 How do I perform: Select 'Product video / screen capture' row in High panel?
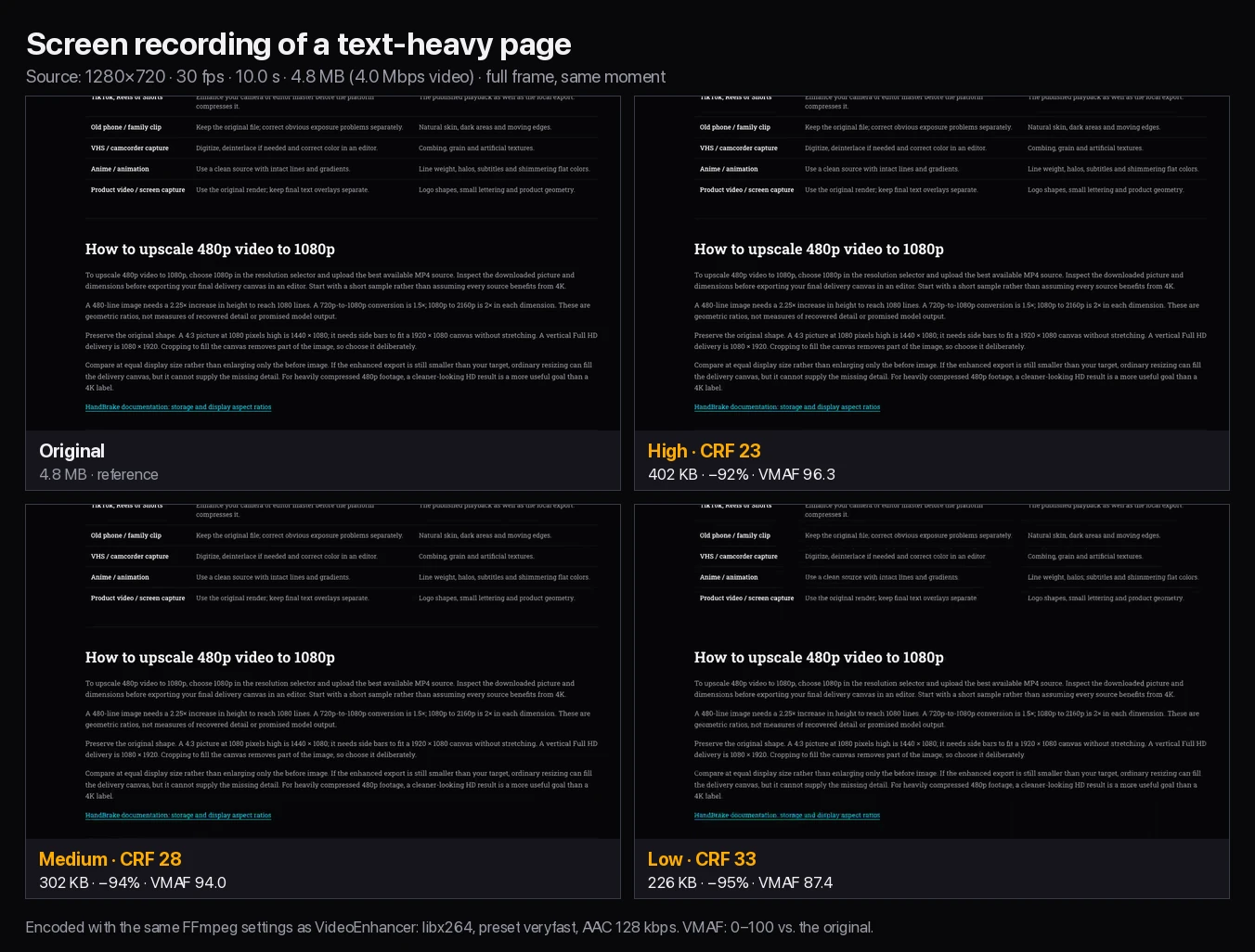(x=951, y=190)
